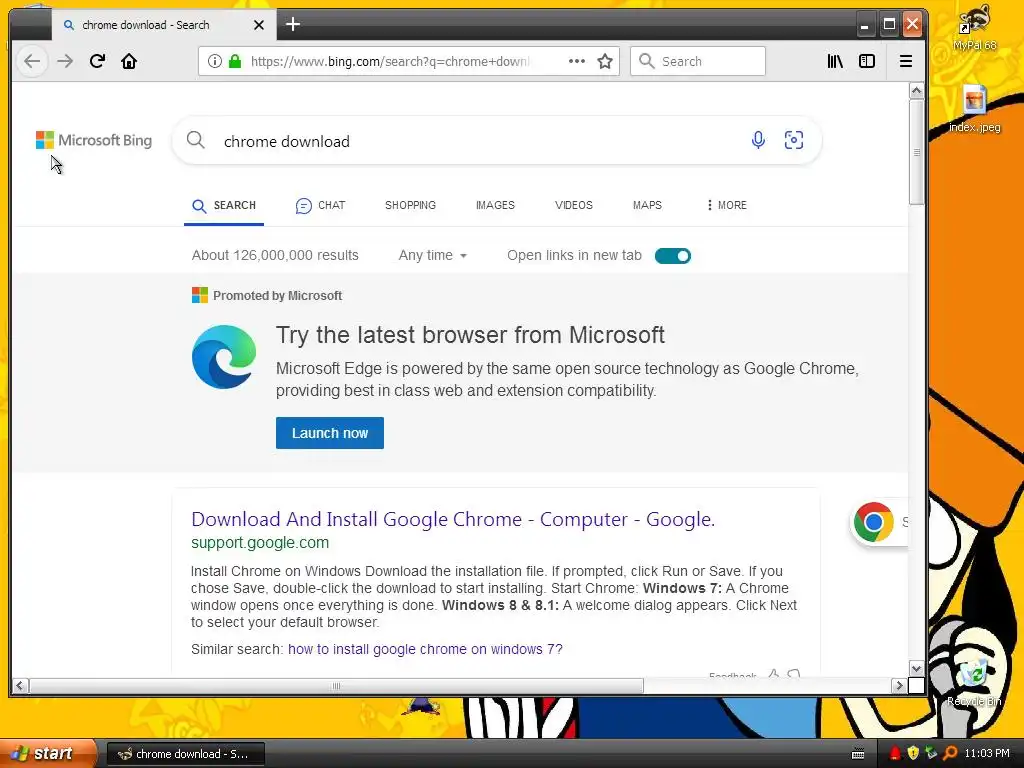This screenshot has height=768, width=1024.
Task: Open the Library icon in toolbar
Action: point(835,61)
